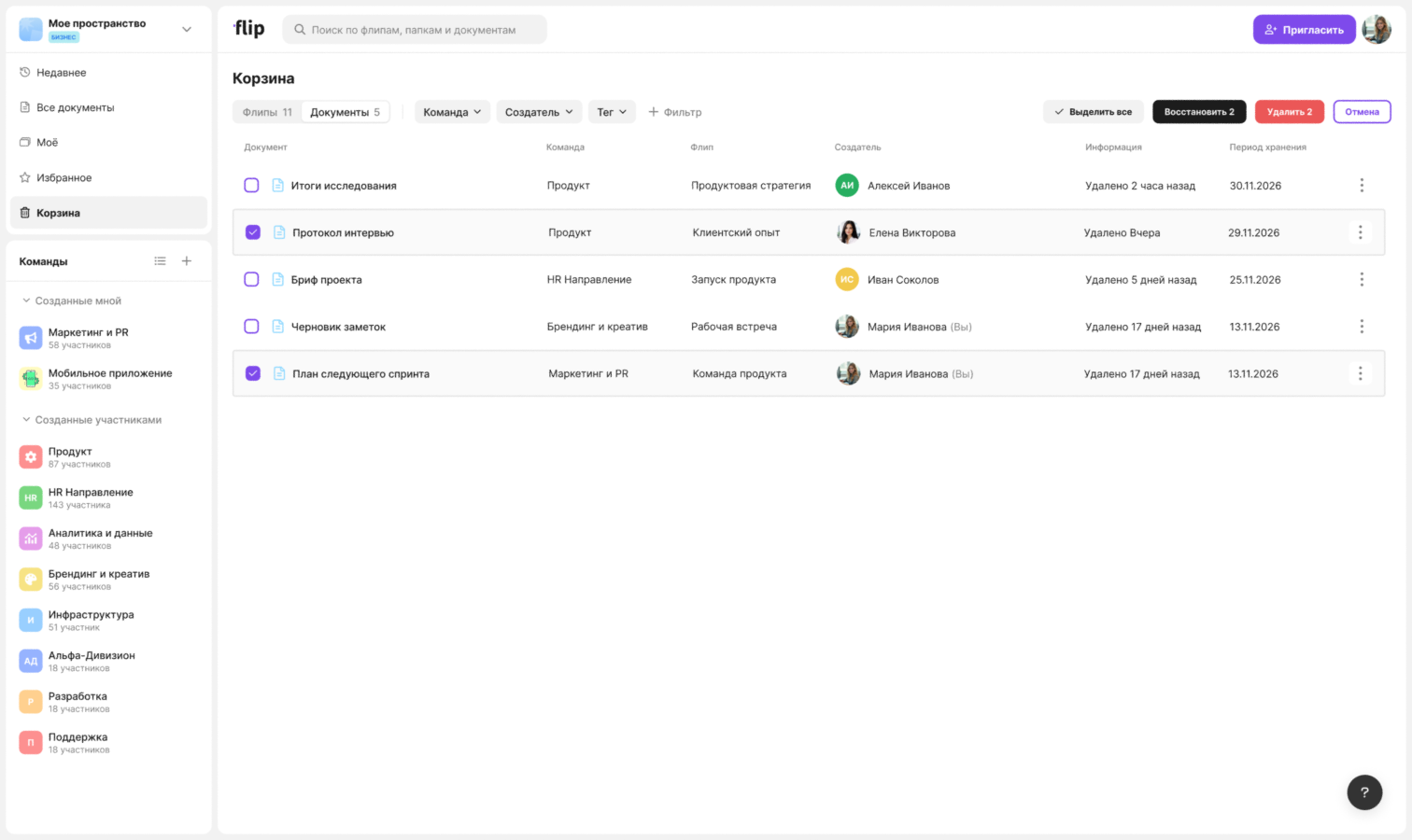Switch to the Флипы tab
The height and width of the screenshot is (840, 1412).
tap(267, 112)
